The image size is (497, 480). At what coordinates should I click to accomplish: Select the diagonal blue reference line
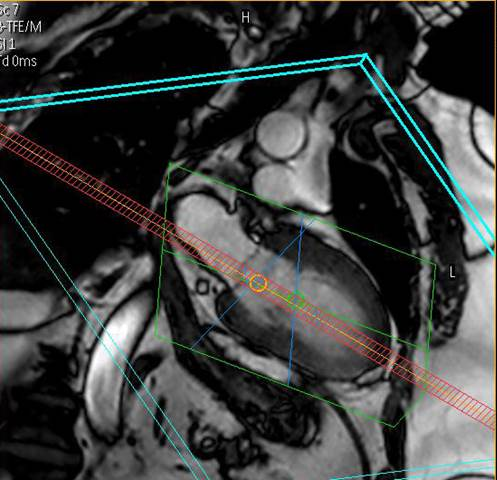tap(252, 283)
